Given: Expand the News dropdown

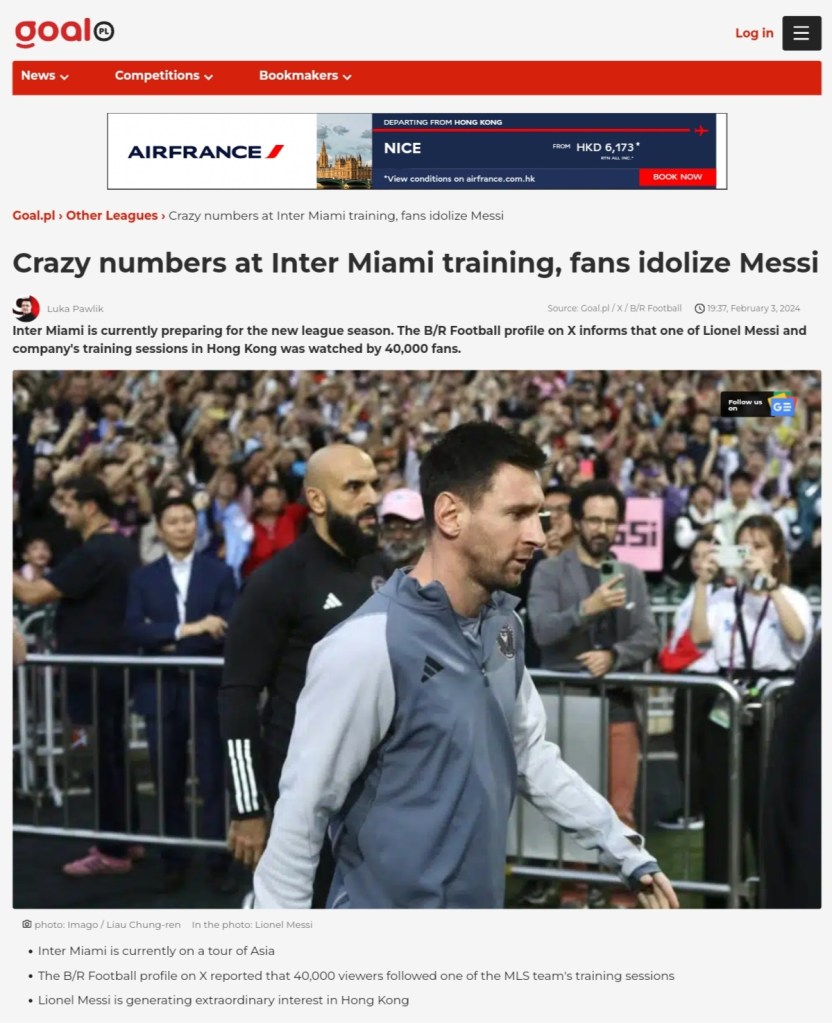Looking at the screenshot, I should (x=45, y=76).
